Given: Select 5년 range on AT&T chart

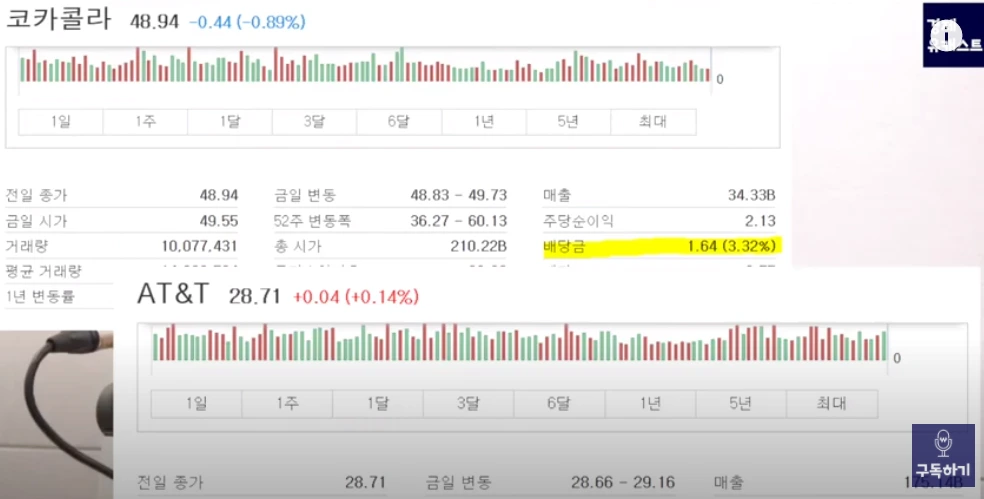Looking at the screenshot, I should [x=741, y=404].
